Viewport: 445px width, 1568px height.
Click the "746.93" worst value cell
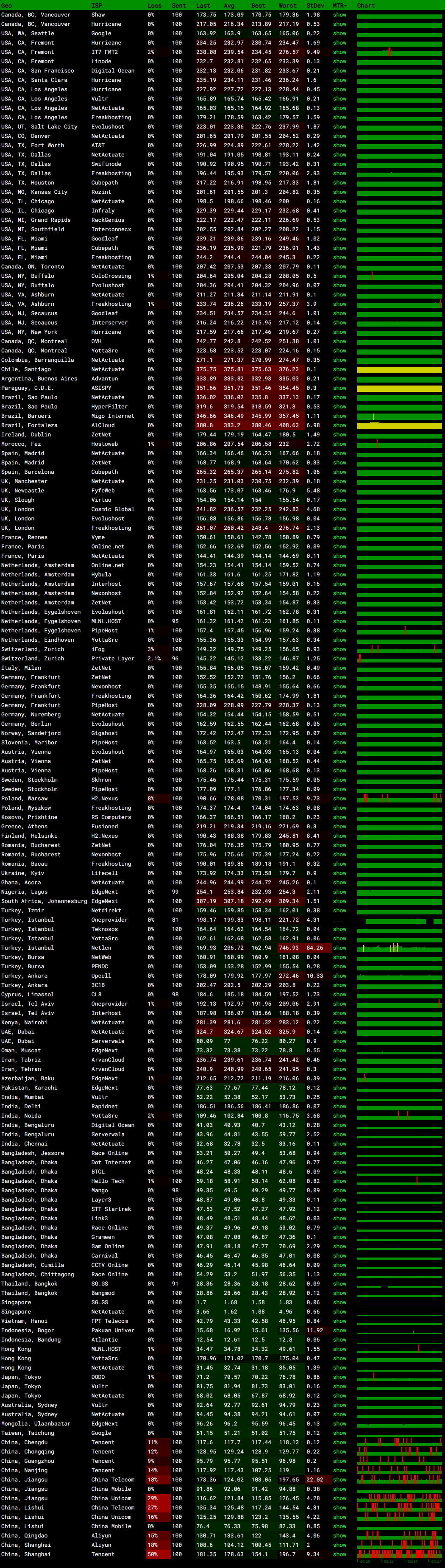(x=291, y=948)
